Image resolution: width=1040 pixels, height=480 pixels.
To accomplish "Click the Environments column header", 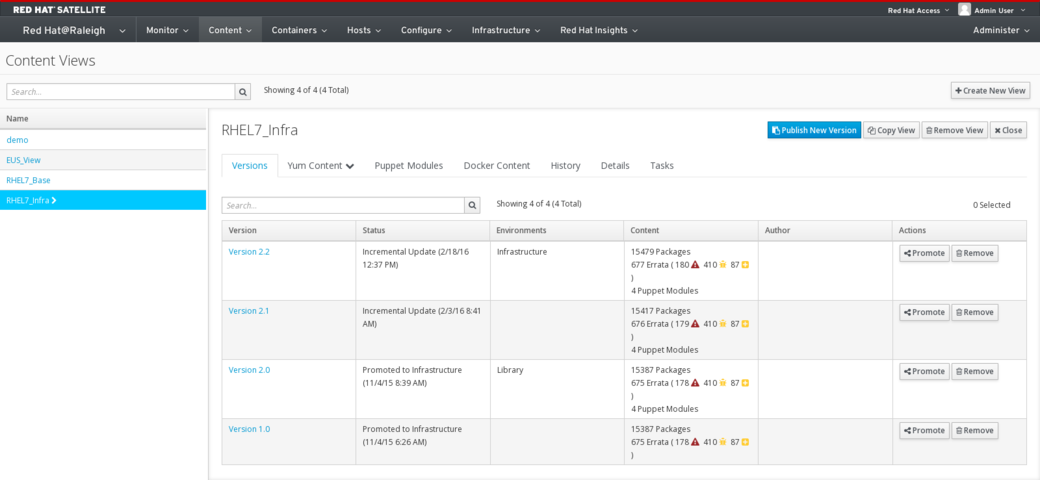I will tap(556, 230).
